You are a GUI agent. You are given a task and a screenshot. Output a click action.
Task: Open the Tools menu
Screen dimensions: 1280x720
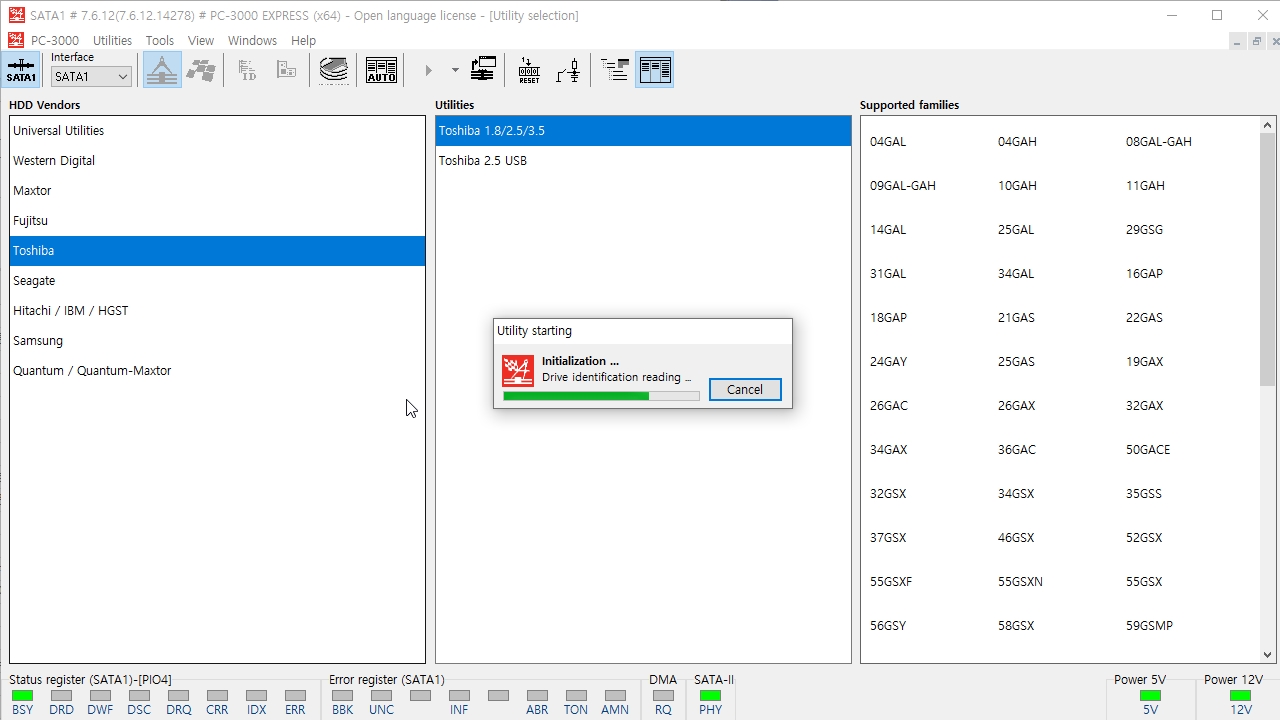pyautogui.click(x=160, y=41)
